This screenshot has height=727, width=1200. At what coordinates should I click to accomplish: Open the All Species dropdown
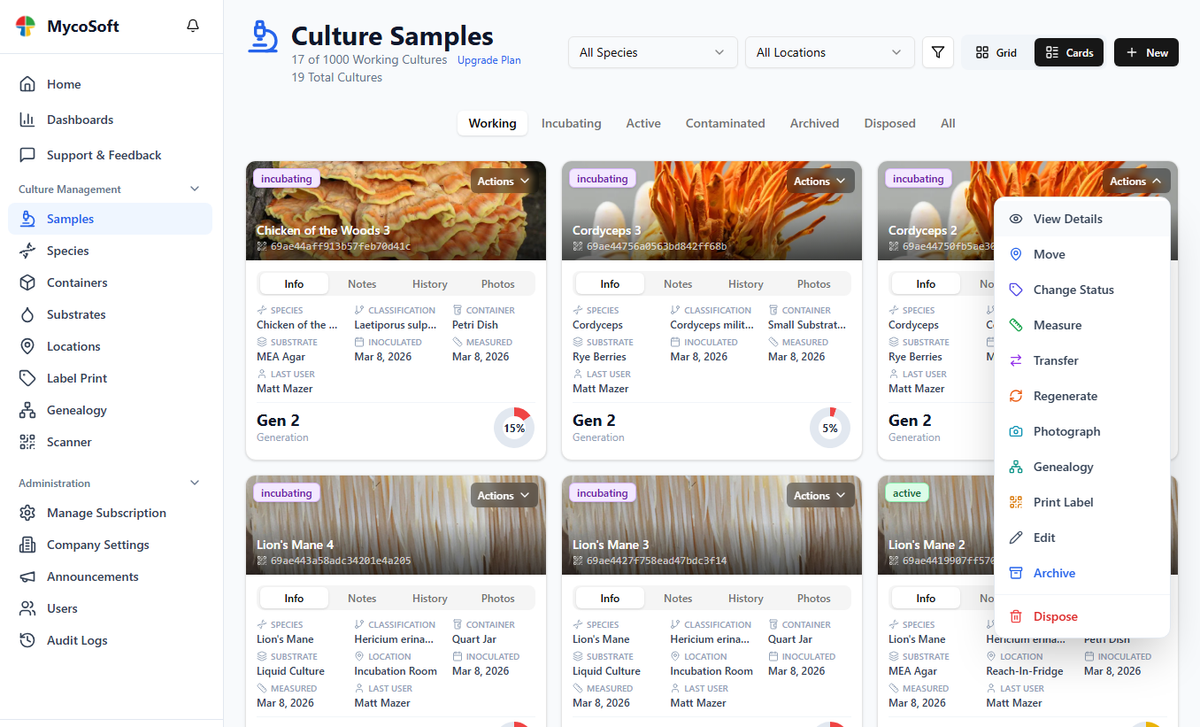coord(652,52)
